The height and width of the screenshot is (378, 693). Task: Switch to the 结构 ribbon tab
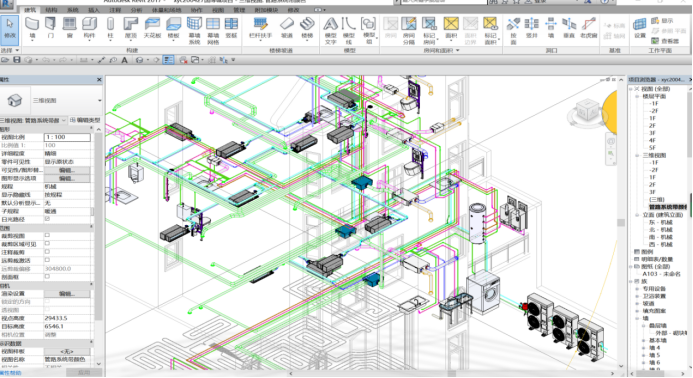click(x=51, y=10)
